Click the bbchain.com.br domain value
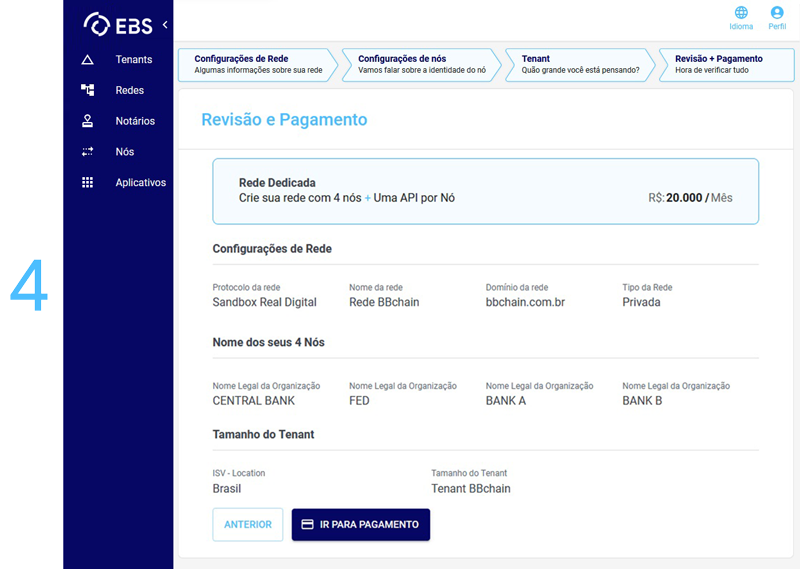The image size is (800, 569). (525, 302)
